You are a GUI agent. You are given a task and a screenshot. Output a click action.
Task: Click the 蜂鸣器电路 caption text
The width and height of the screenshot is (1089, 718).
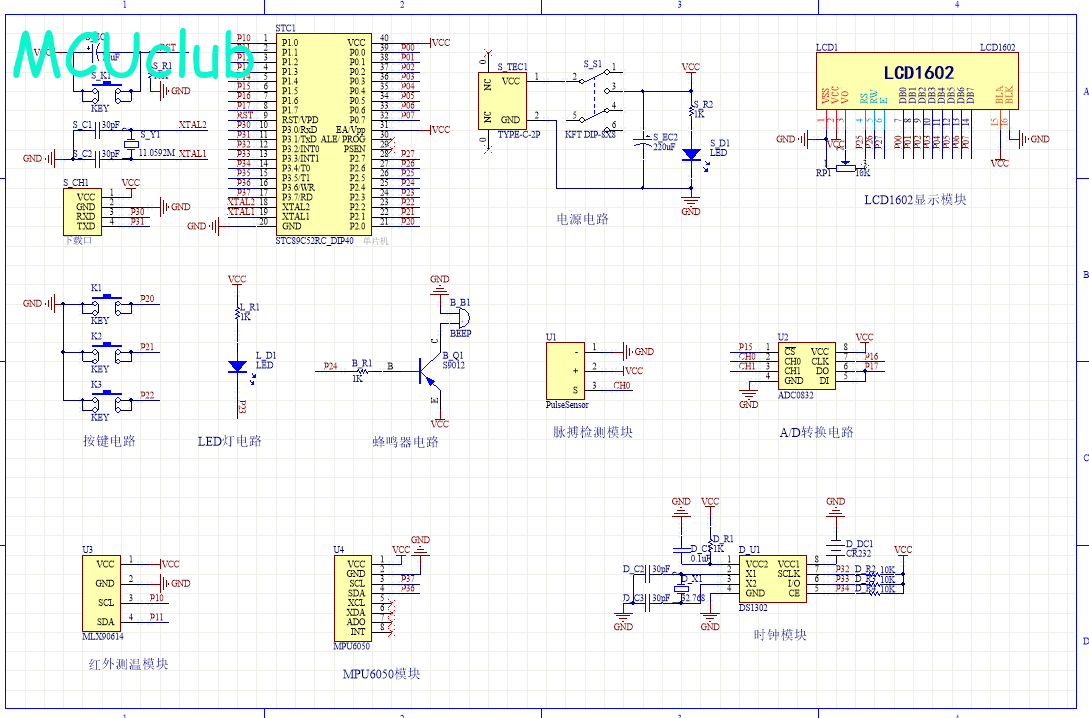coord(406,442)
